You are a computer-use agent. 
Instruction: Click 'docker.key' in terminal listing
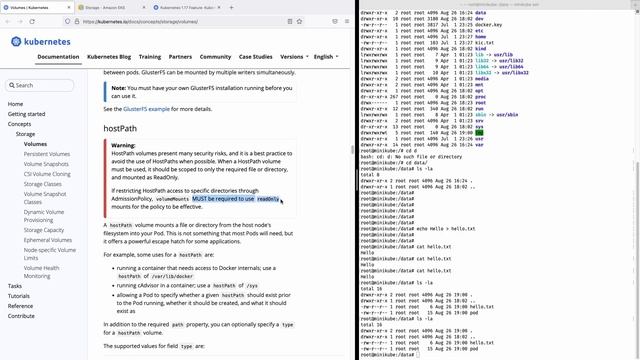[x=488, y=24]
